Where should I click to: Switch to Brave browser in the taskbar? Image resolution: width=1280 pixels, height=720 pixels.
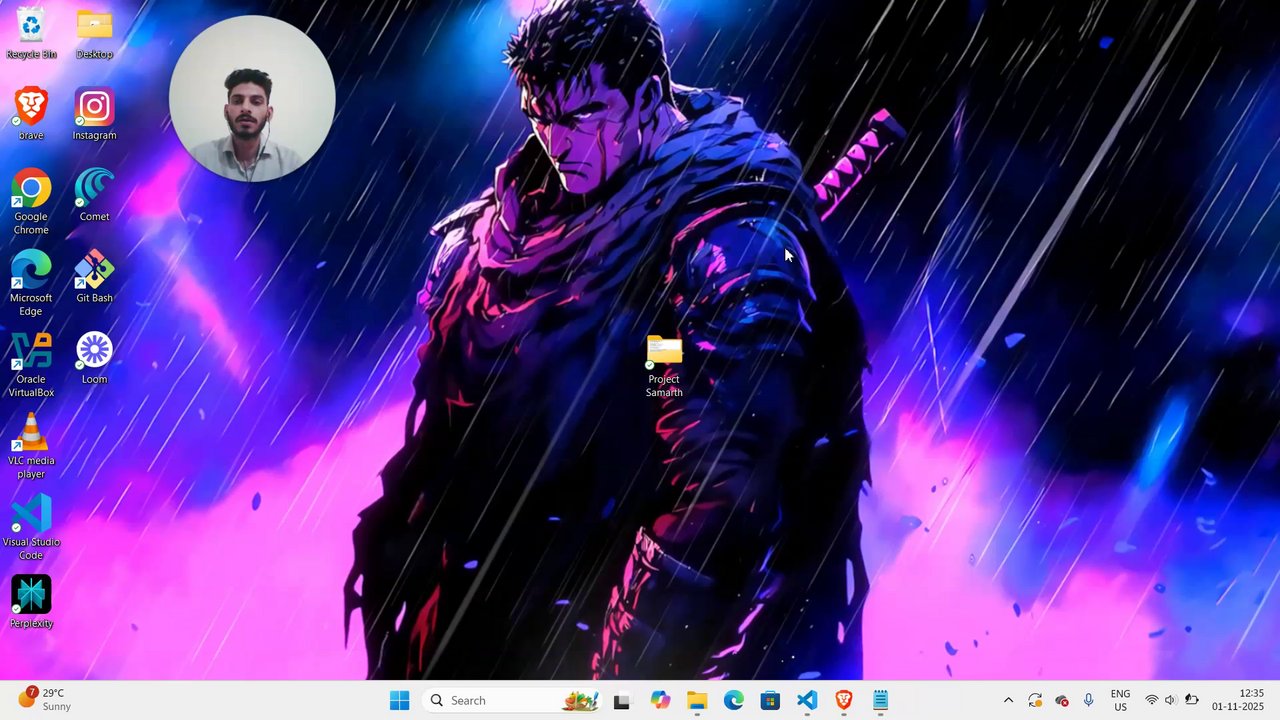pos(844,701)
